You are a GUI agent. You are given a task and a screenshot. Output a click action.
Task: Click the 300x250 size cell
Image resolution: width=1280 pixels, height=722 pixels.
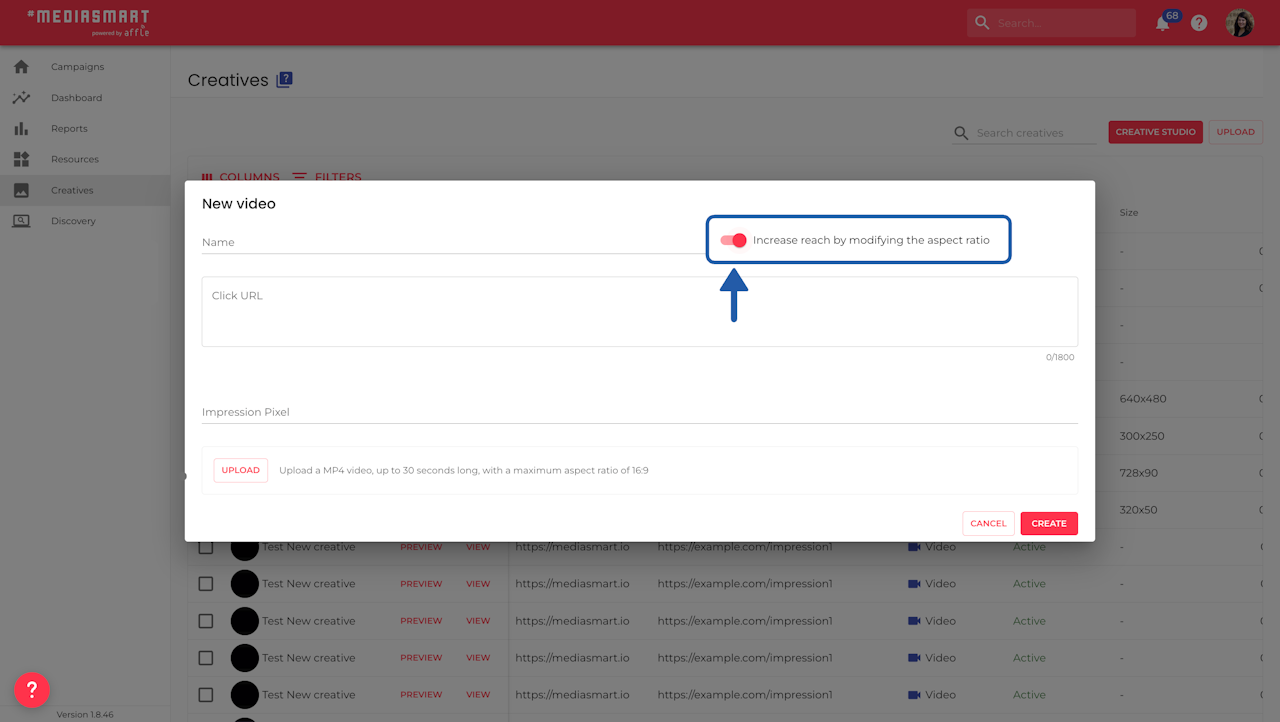coord(1143,436)
